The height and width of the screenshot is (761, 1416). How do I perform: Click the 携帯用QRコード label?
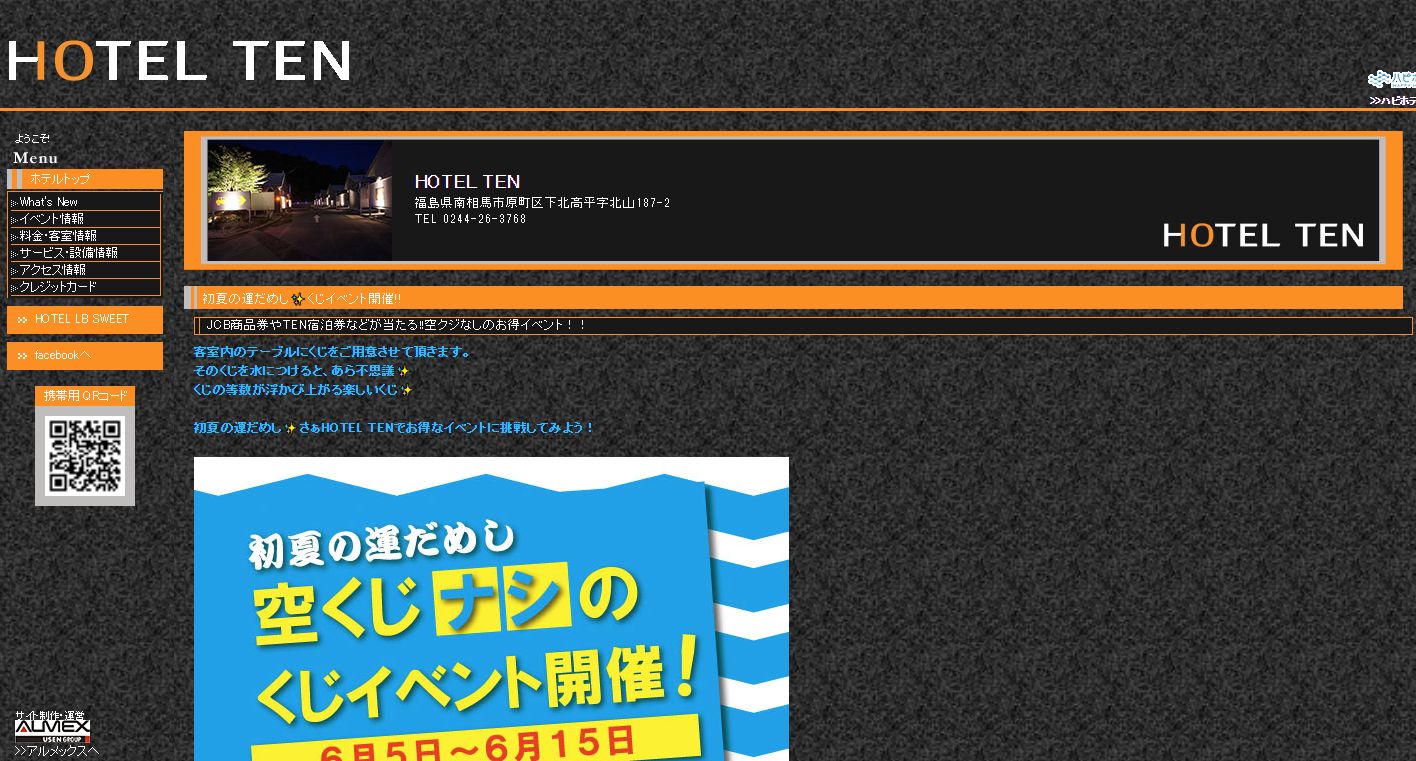(85, 396)
